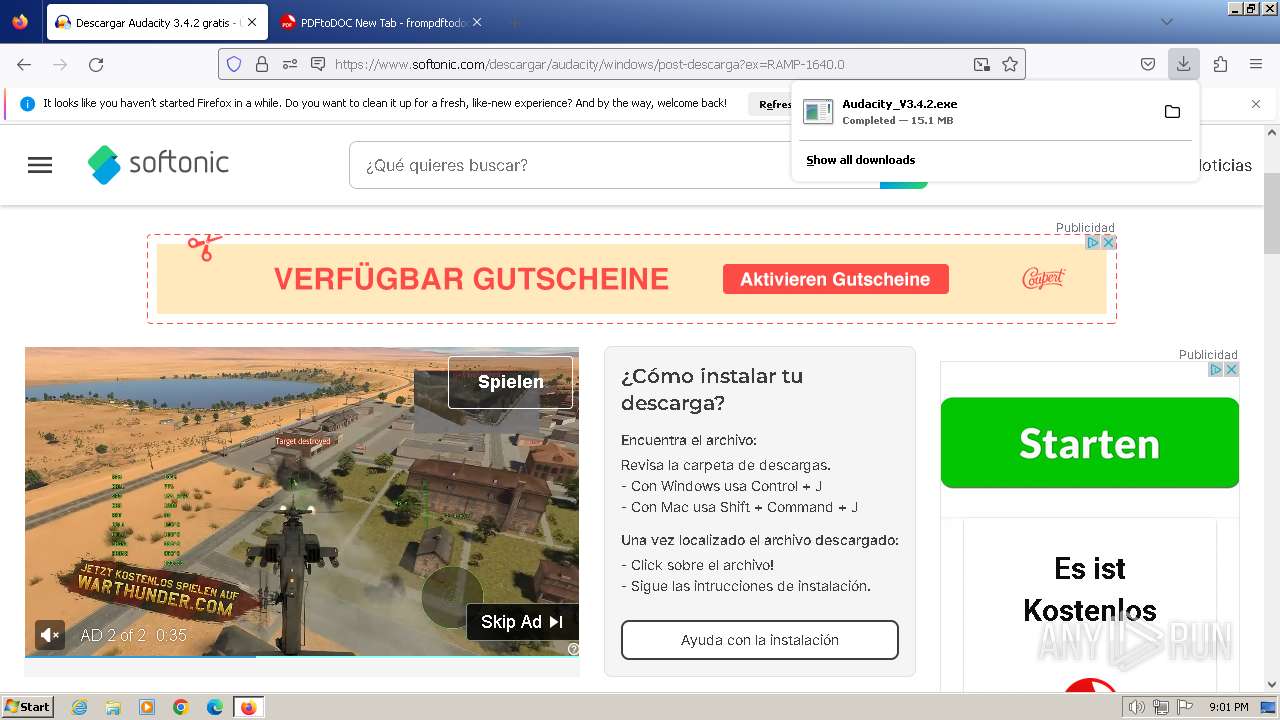The height and width of the screenshot is (720, 1280).
Task: Open a new browser tab
Action: pos(514,22)
